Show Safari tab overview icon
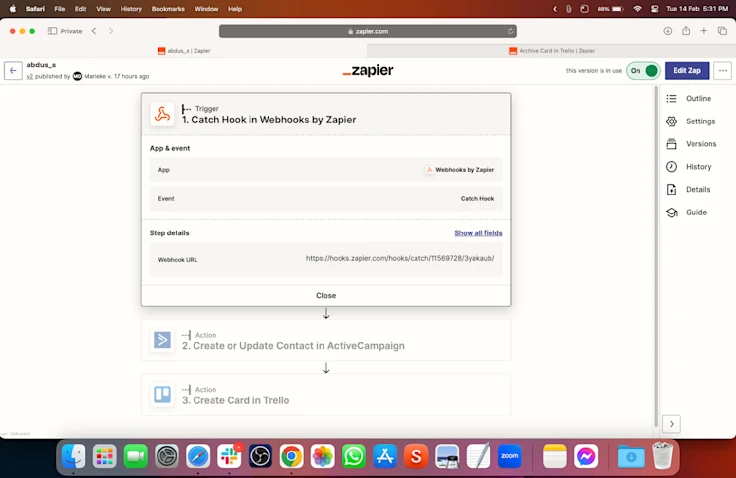Screen dimensions: 736x478 (722, 31)
